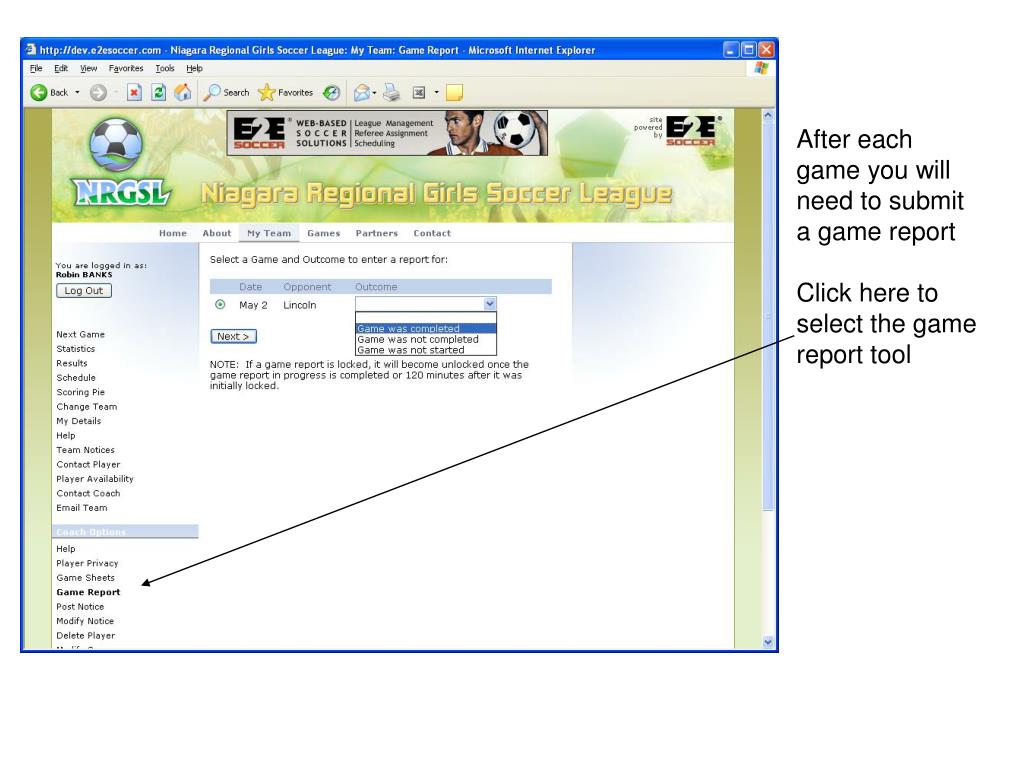The width and height of the screenshot is (1024, 768).
Task: Open the Delete Player link
Action: pyautogui.click(x=86, y=635)
